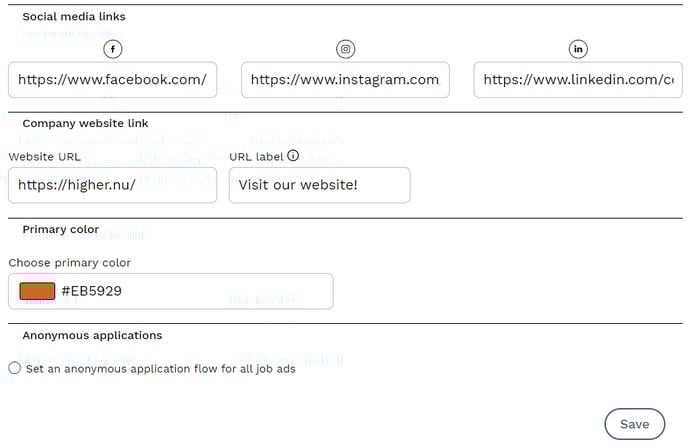Focus the Facebook URL input field
Image resolution: width=688 pixels, height=448 pixels.
pyautogui.click(x=112, y=80)
